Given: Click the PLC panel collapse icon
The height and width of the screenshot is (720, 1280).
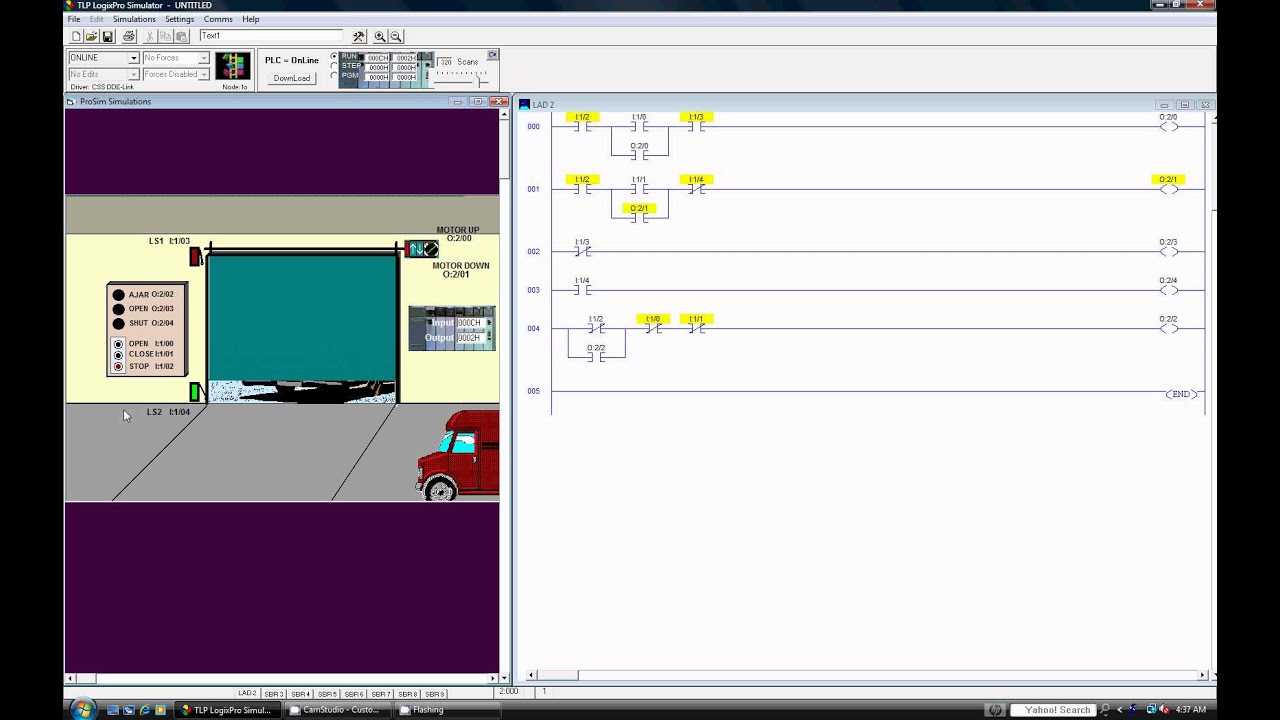Looking at the screenshot, I should tap(492, 55).
